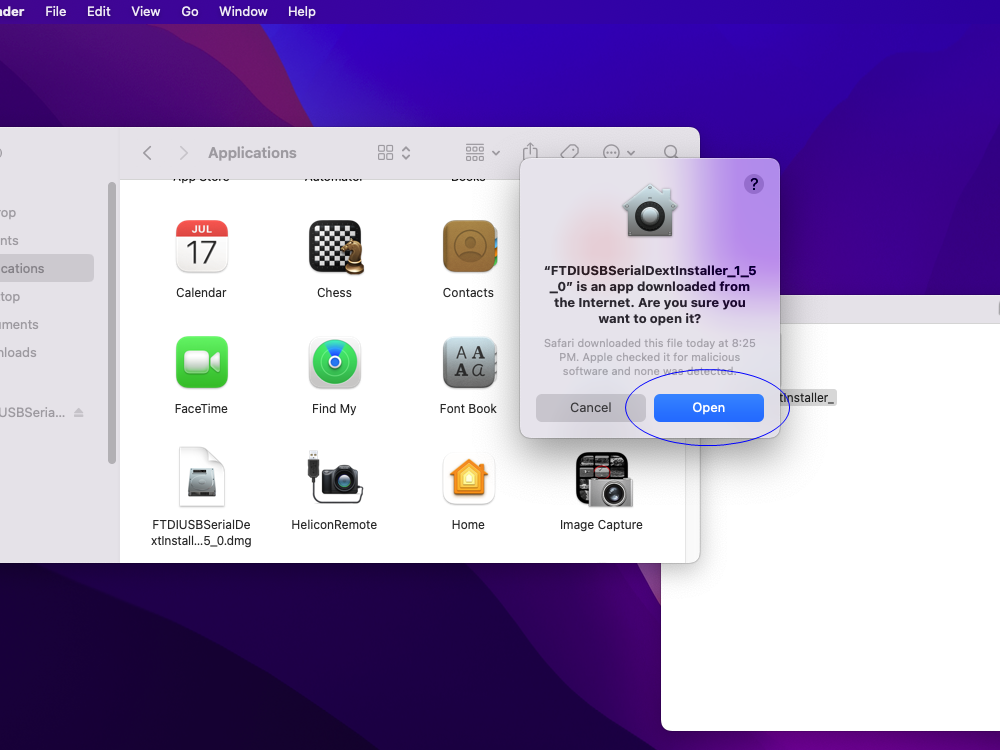Open the Calendar app icon
Viewport: 1000px width, 750px height.
tap(202, 247)
